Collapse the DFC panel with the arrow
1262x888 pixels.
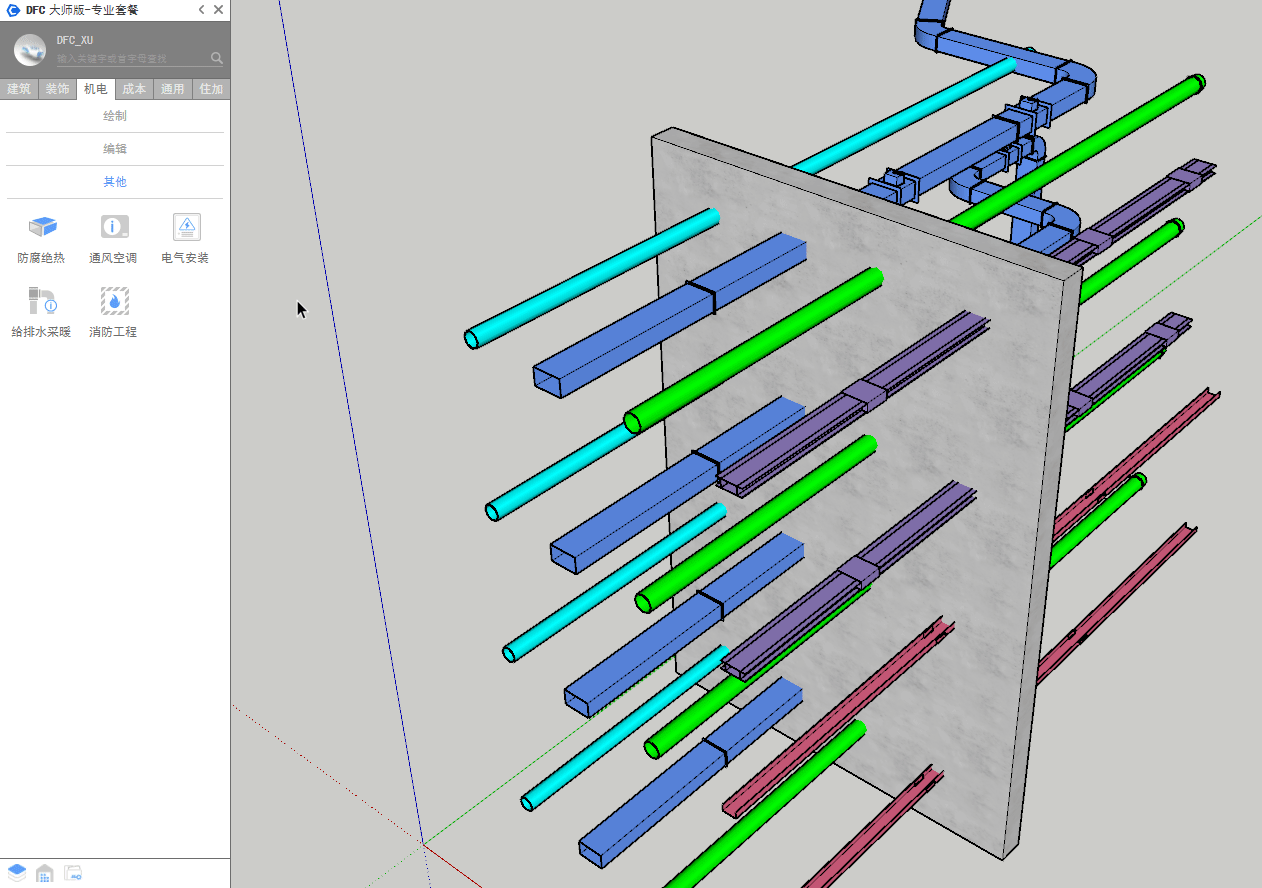tap(201, 10)
